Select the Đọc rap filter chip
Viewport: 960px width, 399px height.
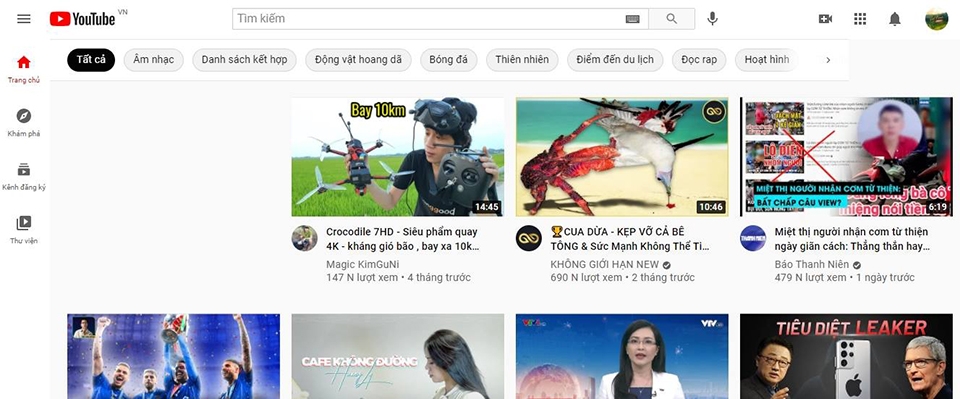699,60
